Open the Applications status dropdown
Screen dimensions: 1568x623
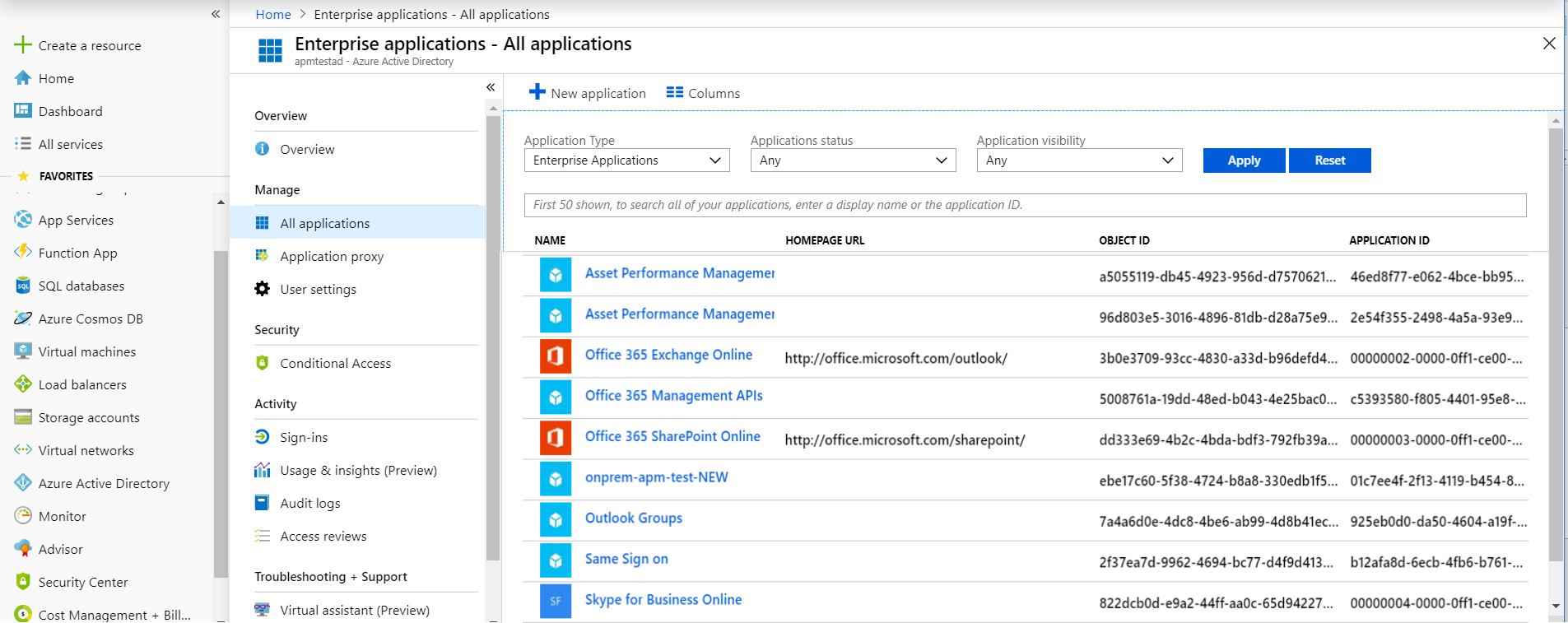click(854, 160)
